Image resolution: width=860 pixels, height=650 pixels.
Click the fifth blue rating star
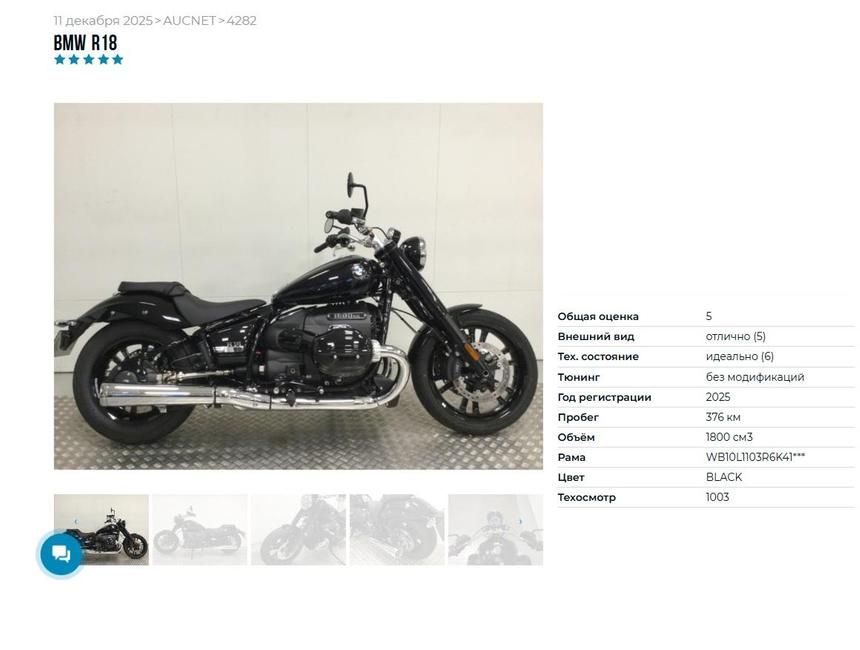(x=117, y=59)
